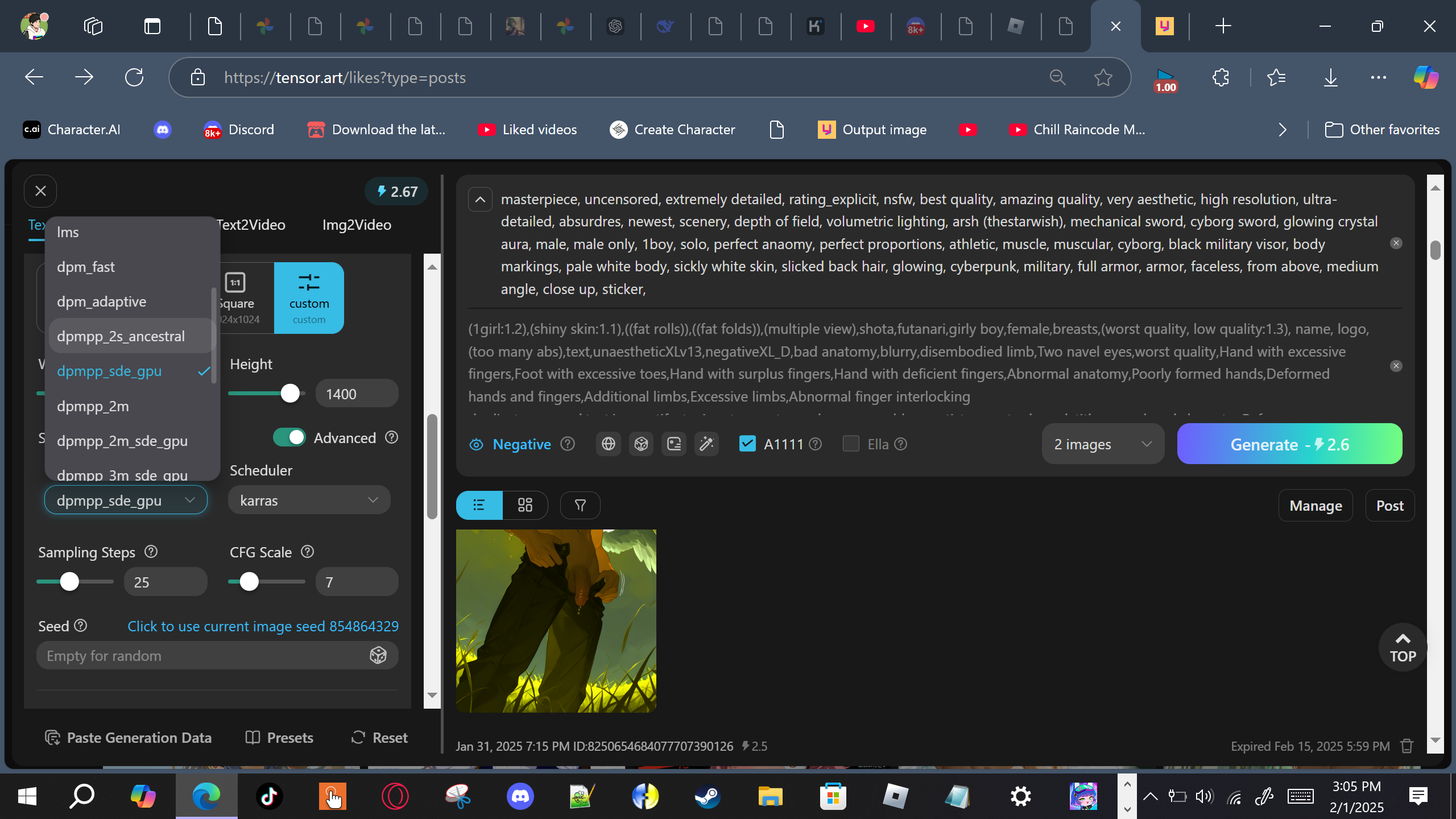Click the filter funnel icon
This screenshot has width=1456, height=819.
(580, 505)
